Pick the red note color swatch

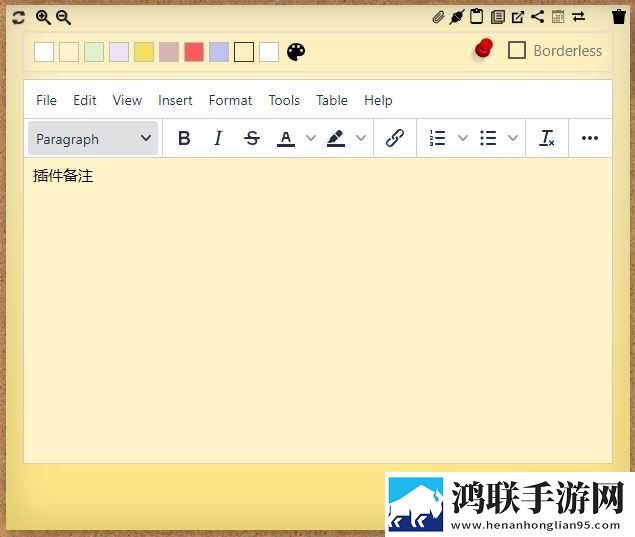(x=194, y=52)
